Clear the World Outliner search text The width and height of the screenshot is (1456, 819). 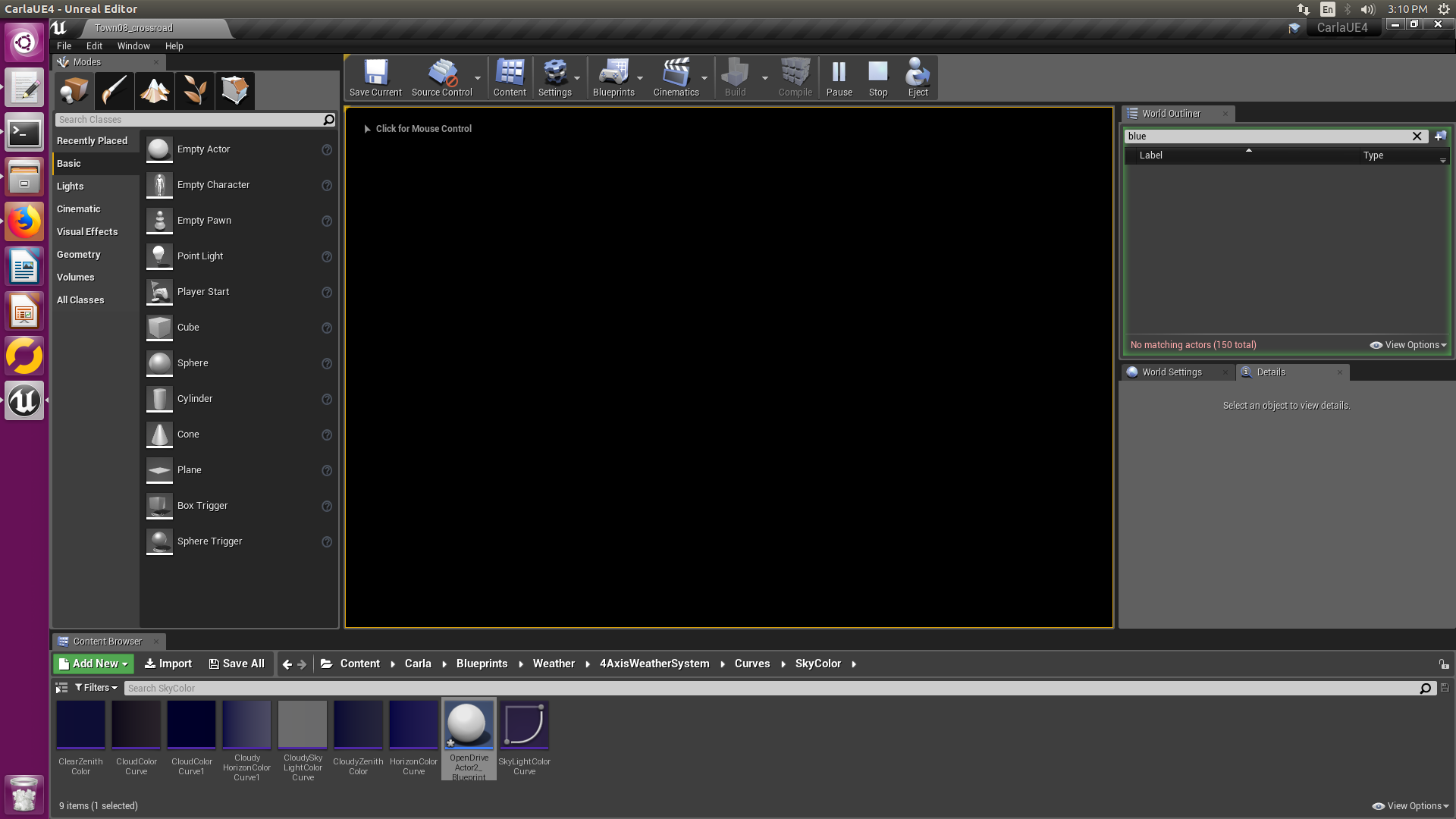pos(1417,136)
